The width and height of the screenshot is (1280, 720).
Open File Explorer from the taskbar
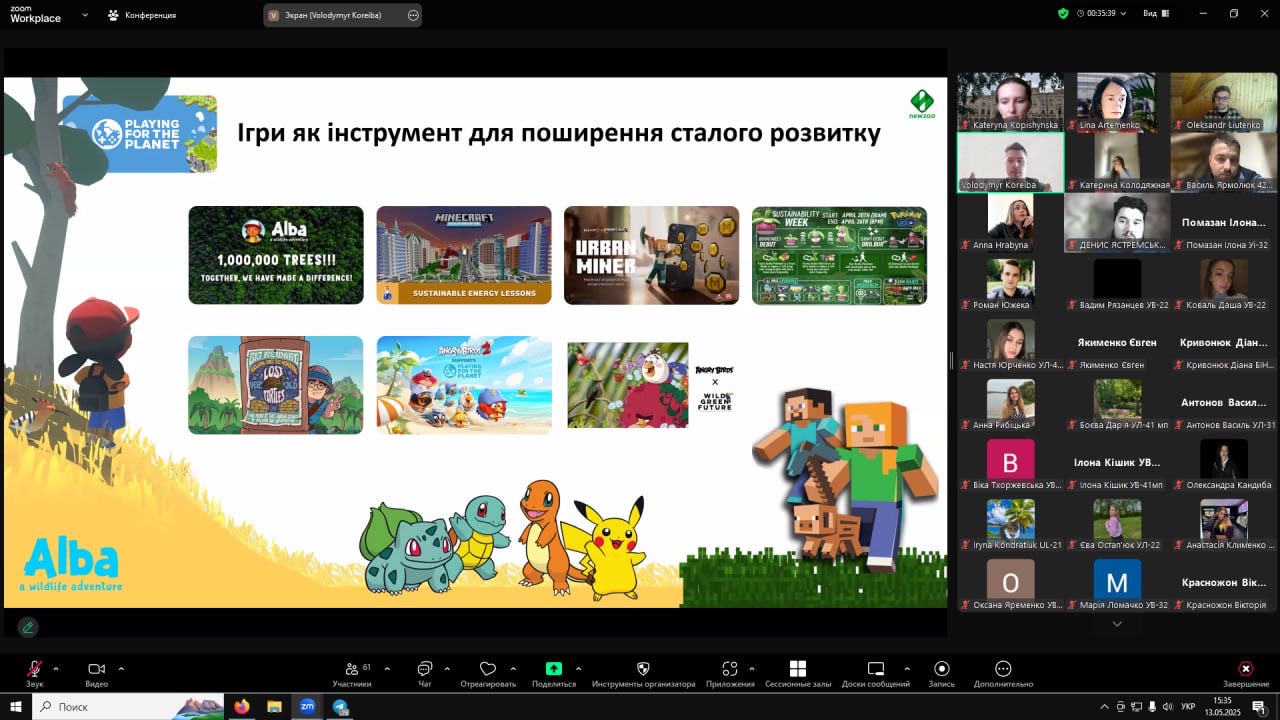click(x=274, y=706)
